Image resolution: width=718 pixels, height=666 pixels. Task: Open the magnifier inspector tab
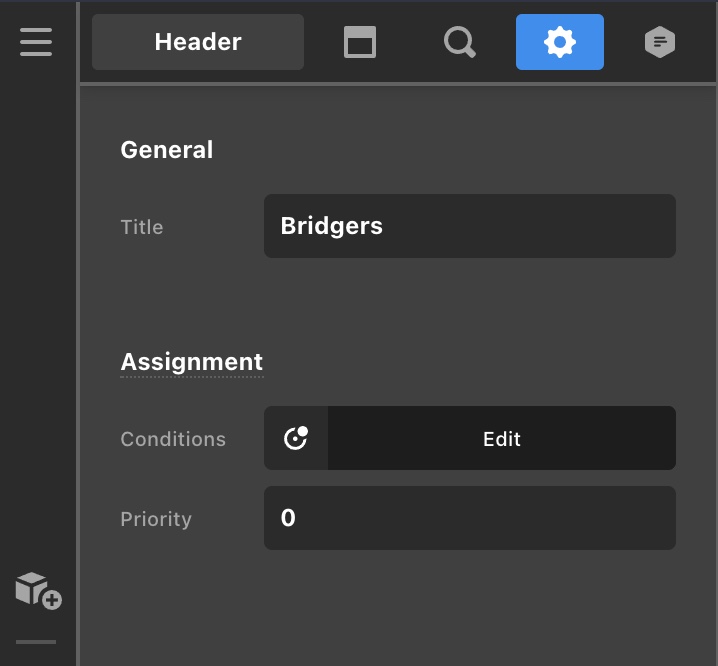point(460,42)
